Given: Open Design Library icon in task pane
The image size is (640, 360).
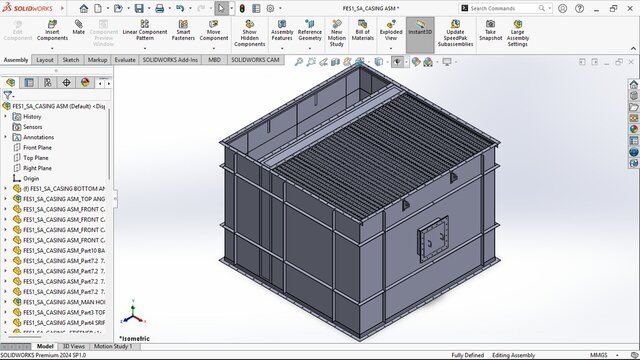Looking at the screenshot, I should point(633,96).
